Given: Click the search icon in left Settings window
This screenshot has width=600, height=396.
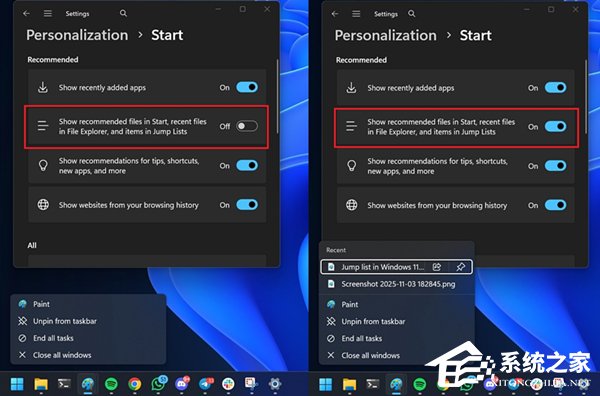Looking at the screenshot, I should tap(123, 13).
